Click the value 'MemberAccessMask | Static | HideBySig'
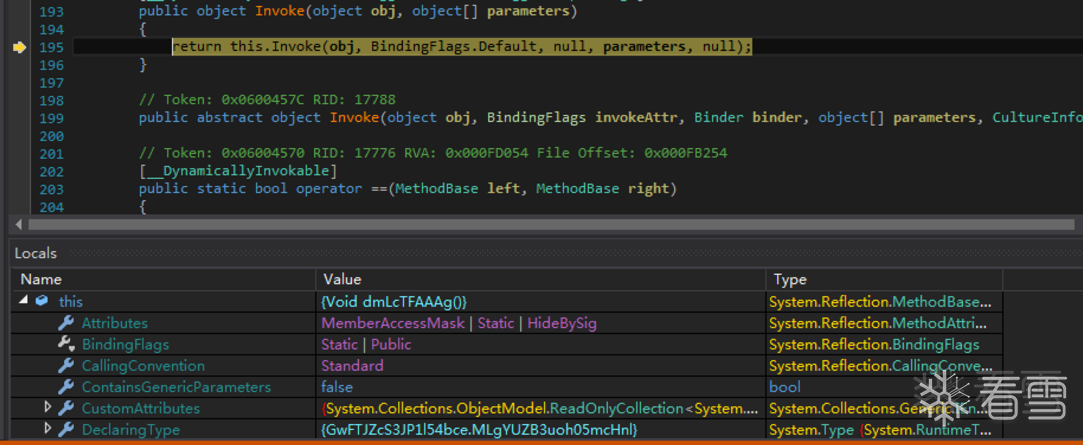The width and height of the screenshot is (1083, 445). (x=459, y=323)
